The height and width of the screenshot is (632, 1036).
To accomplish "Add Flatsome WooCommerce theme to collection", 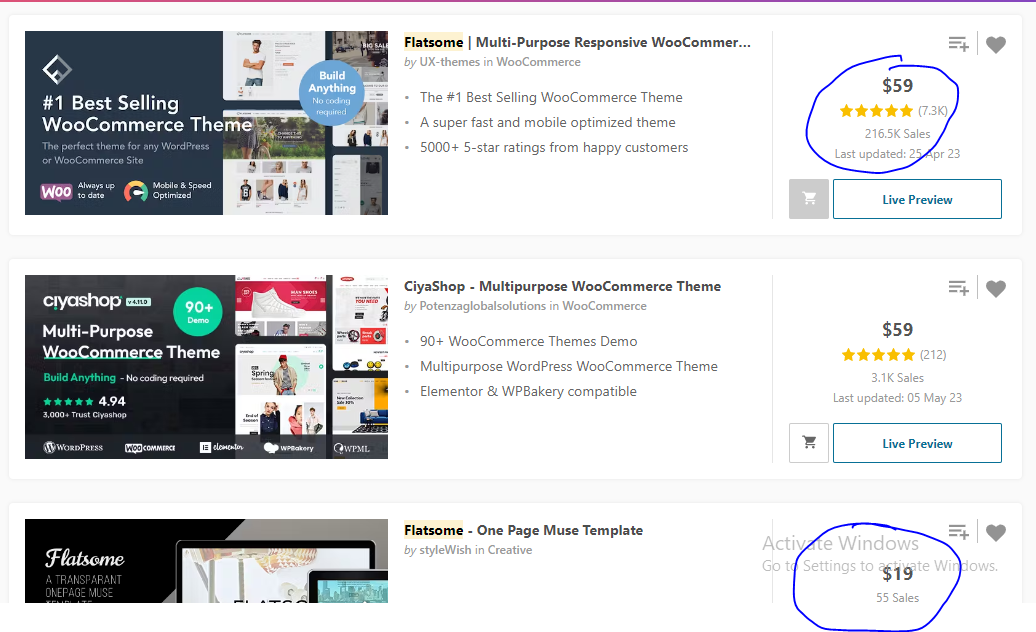I will pyautogui.click(x=958, y=44).
